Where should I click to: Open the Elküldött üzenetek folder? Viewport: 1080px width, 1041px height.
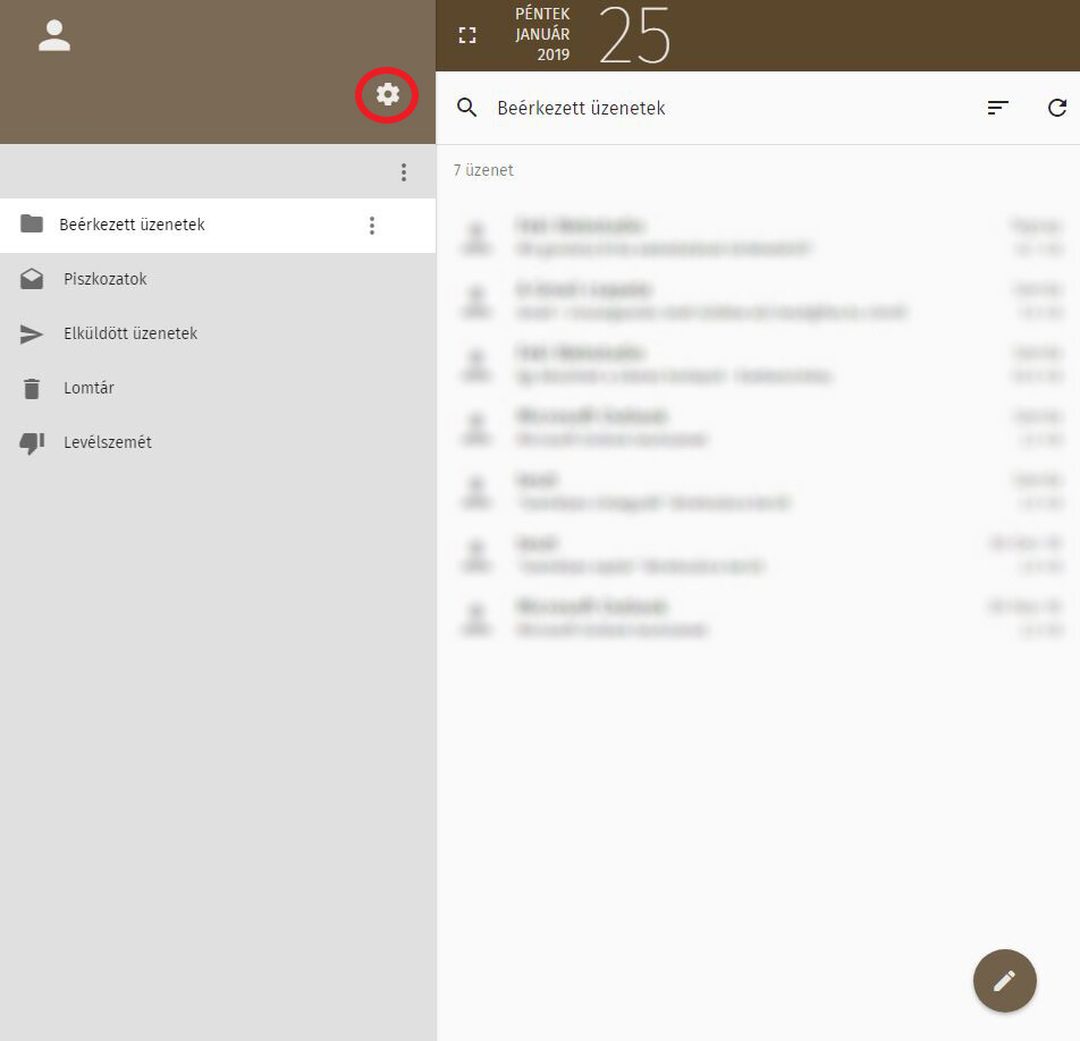click(x=218, y=333)
